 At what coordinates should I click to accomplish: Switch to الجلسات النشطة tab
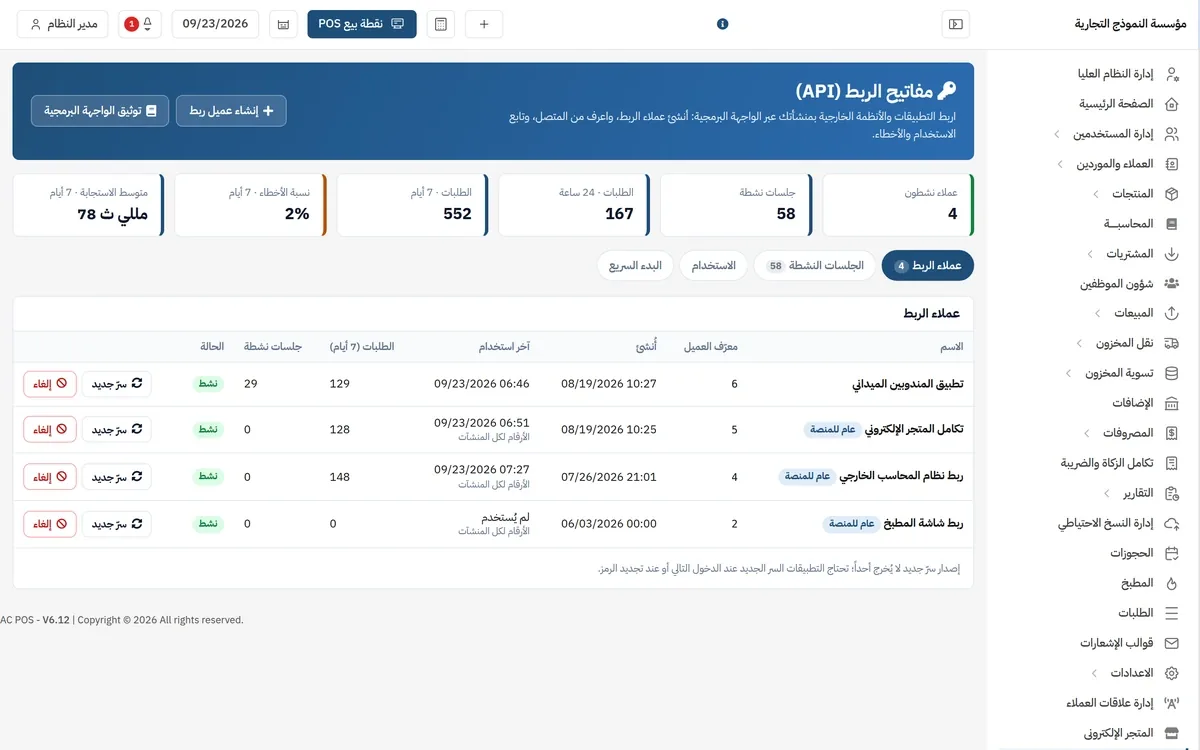815,266
